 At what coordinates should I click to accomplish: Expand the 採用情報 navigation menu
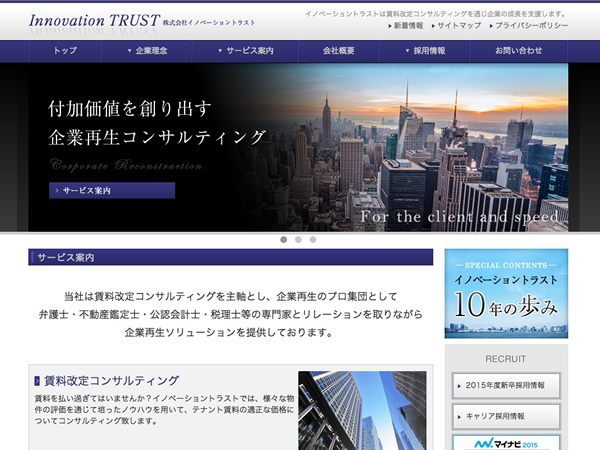pyautogui.click(x=424, y=51)
